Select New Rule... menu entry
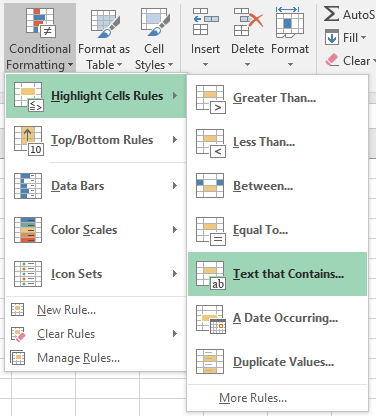The height and width of the screenshot is (416, 376). 96,310
